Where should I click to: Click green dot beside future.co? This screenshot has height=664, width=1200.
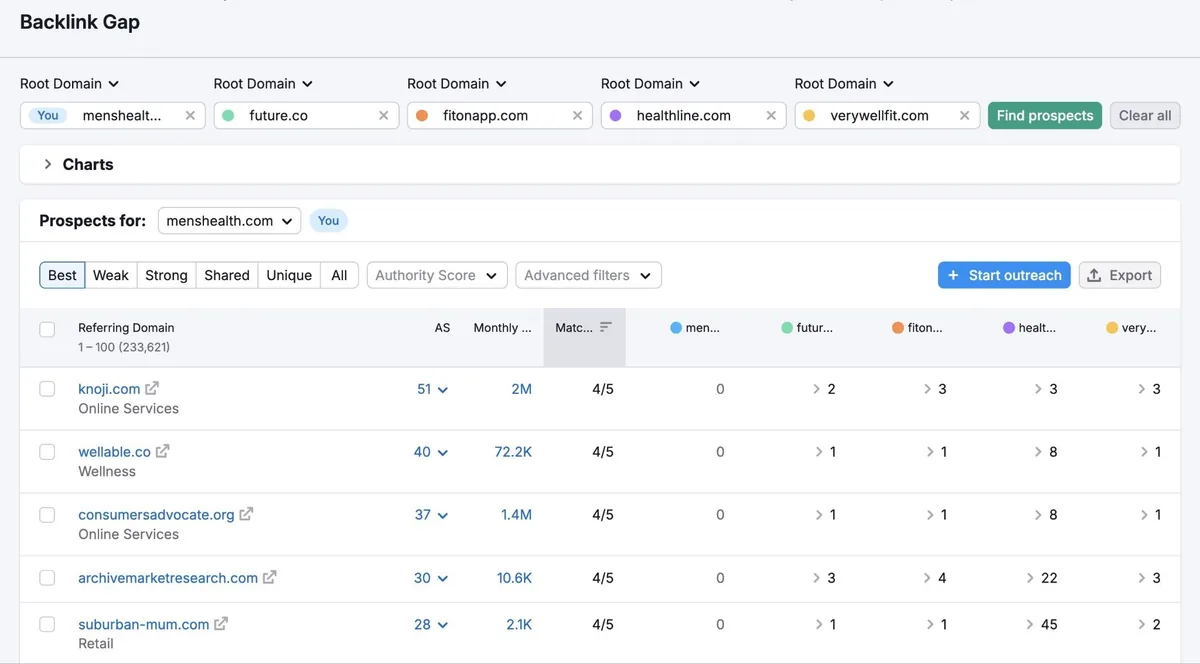click(228, 115)
